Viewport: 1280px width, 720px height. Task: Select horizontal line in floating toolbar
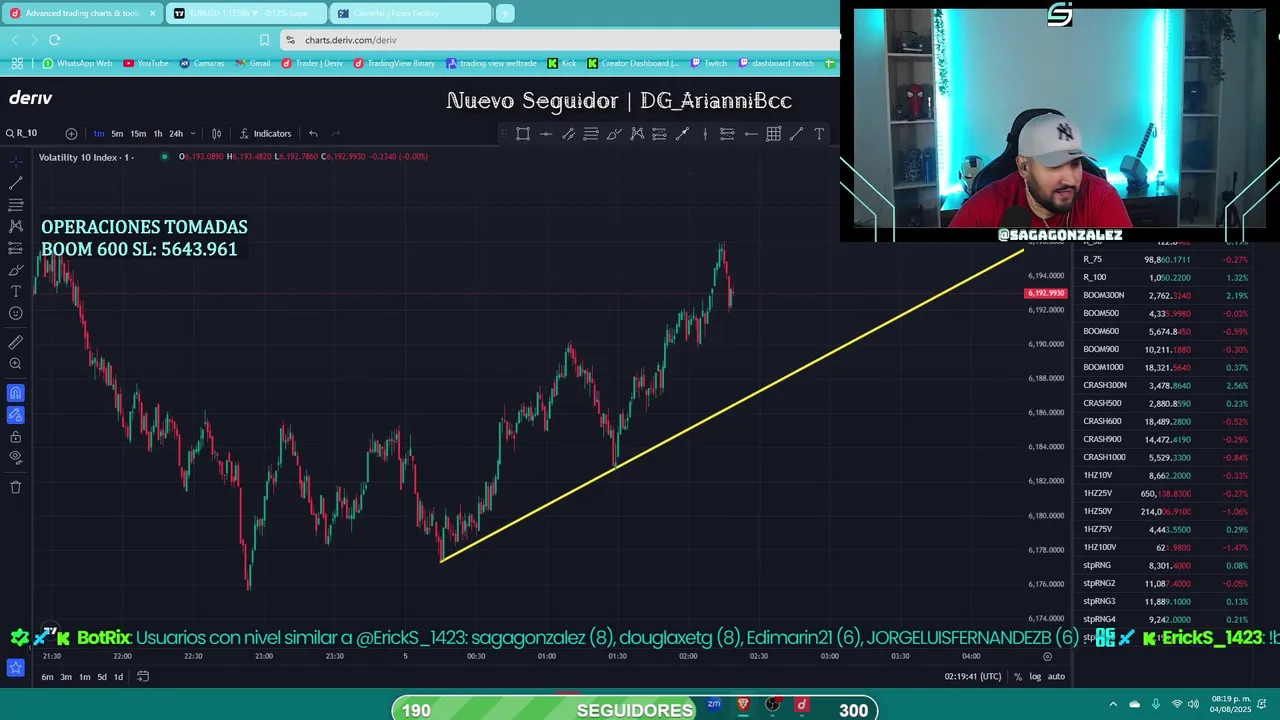pos(546,134)
